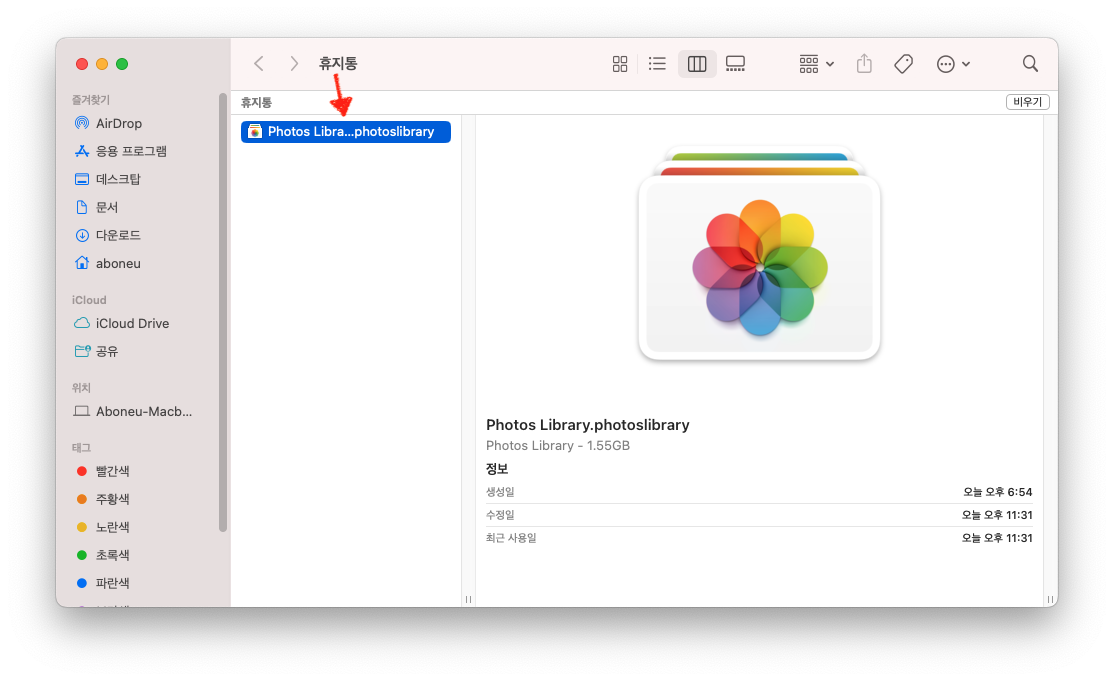Click the Photos Library preview thumbnail
This screenshot has height=681, width=1114.
click(x=759, y=256)
